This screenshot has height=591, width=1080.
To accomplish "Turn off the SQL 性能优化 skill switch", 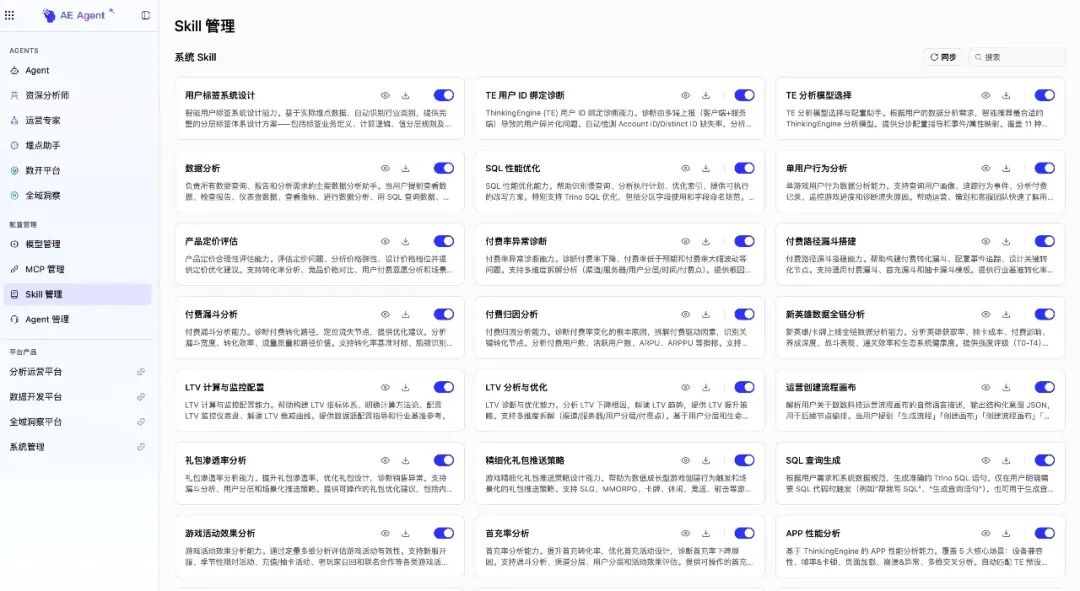I will pos(744,168).
